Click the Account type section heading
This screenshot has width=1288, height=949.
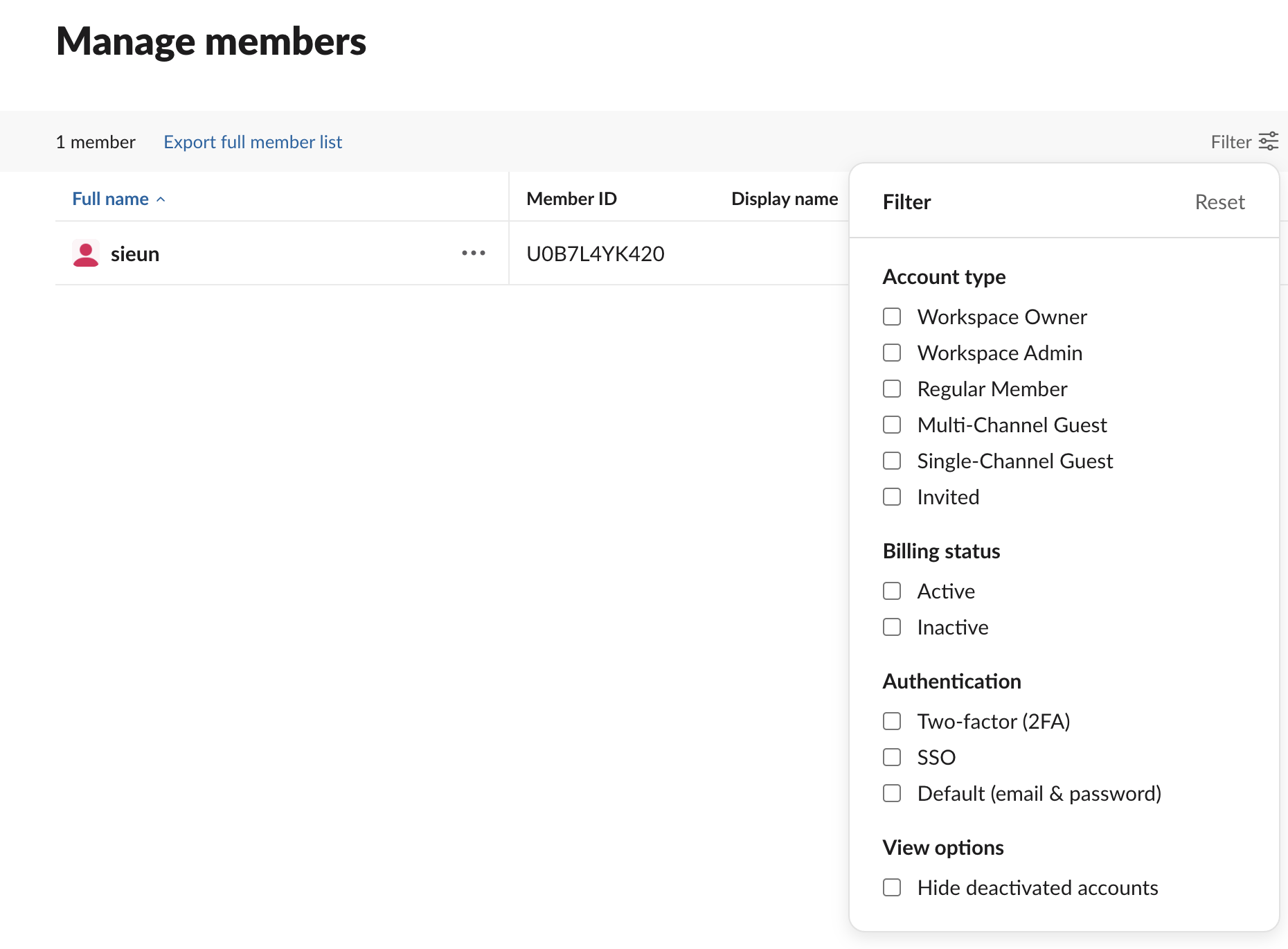(944, 277)
